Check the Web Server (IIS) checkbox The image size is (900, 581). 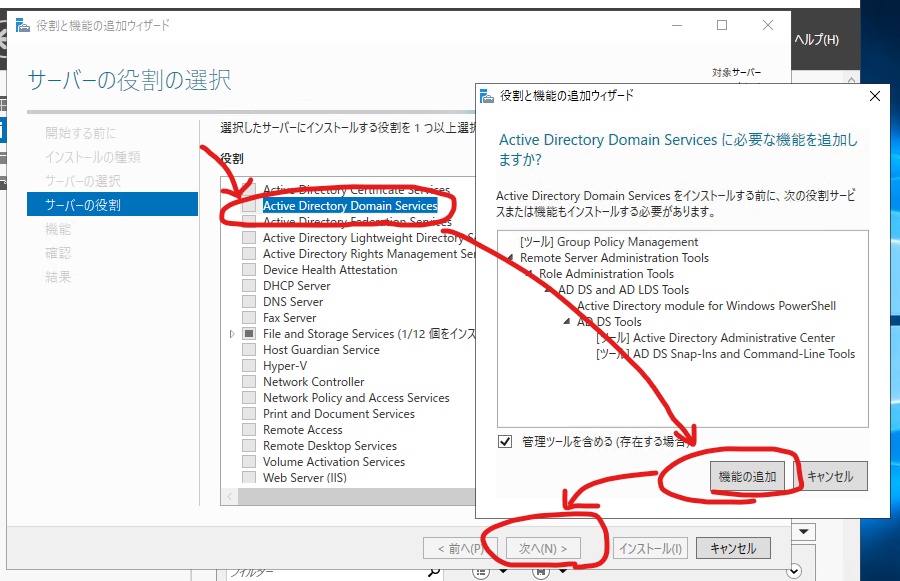tap(249, 478)
